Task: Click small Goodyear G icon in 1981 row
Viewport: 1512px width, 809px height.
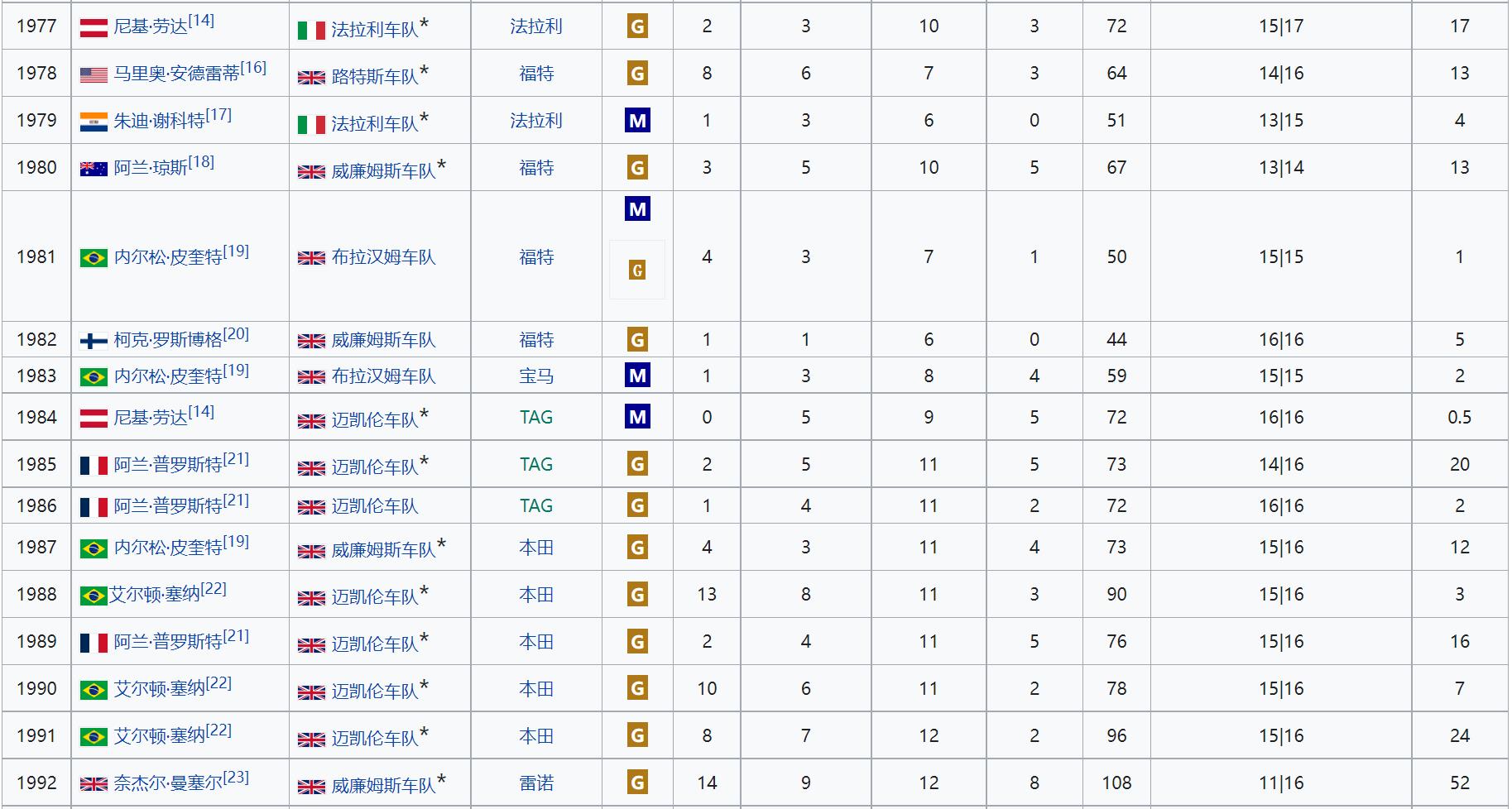Action: click(x=637, y=270)
